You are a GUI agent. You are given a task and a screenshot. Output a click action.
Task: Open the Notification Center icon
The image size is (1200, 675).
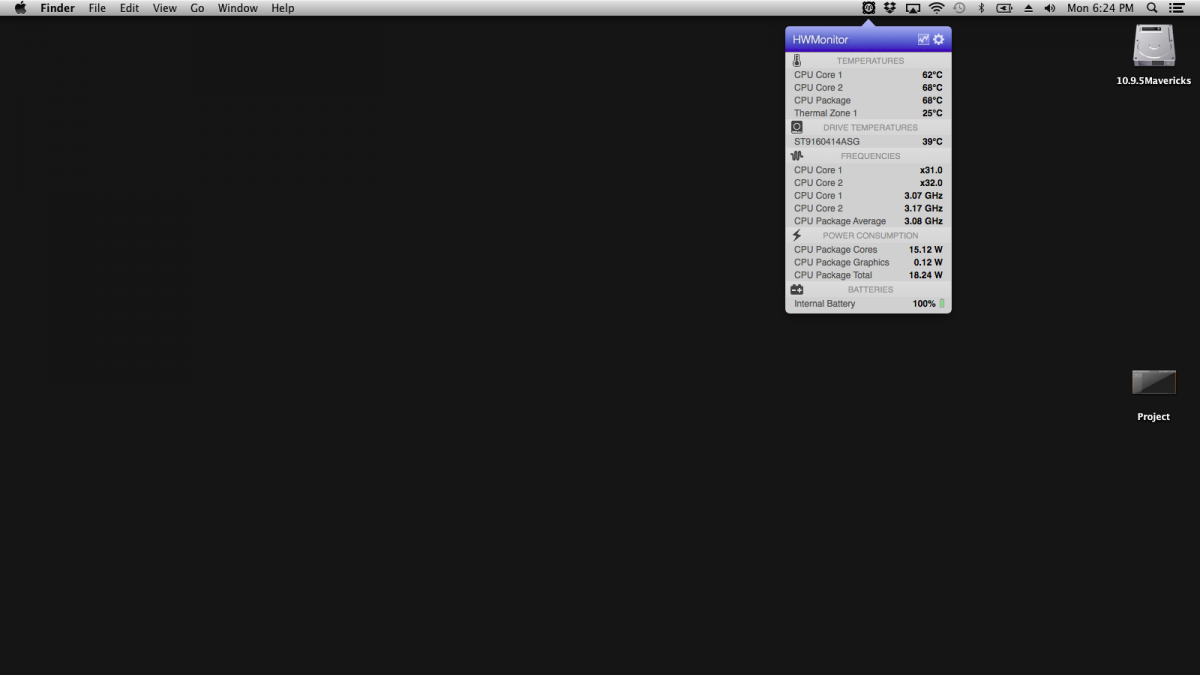coord(1177,8)
